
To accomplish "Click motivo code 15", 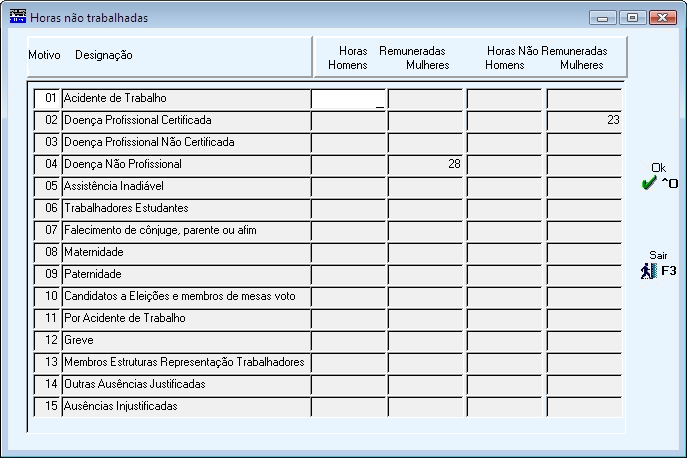I will point(47,406).
